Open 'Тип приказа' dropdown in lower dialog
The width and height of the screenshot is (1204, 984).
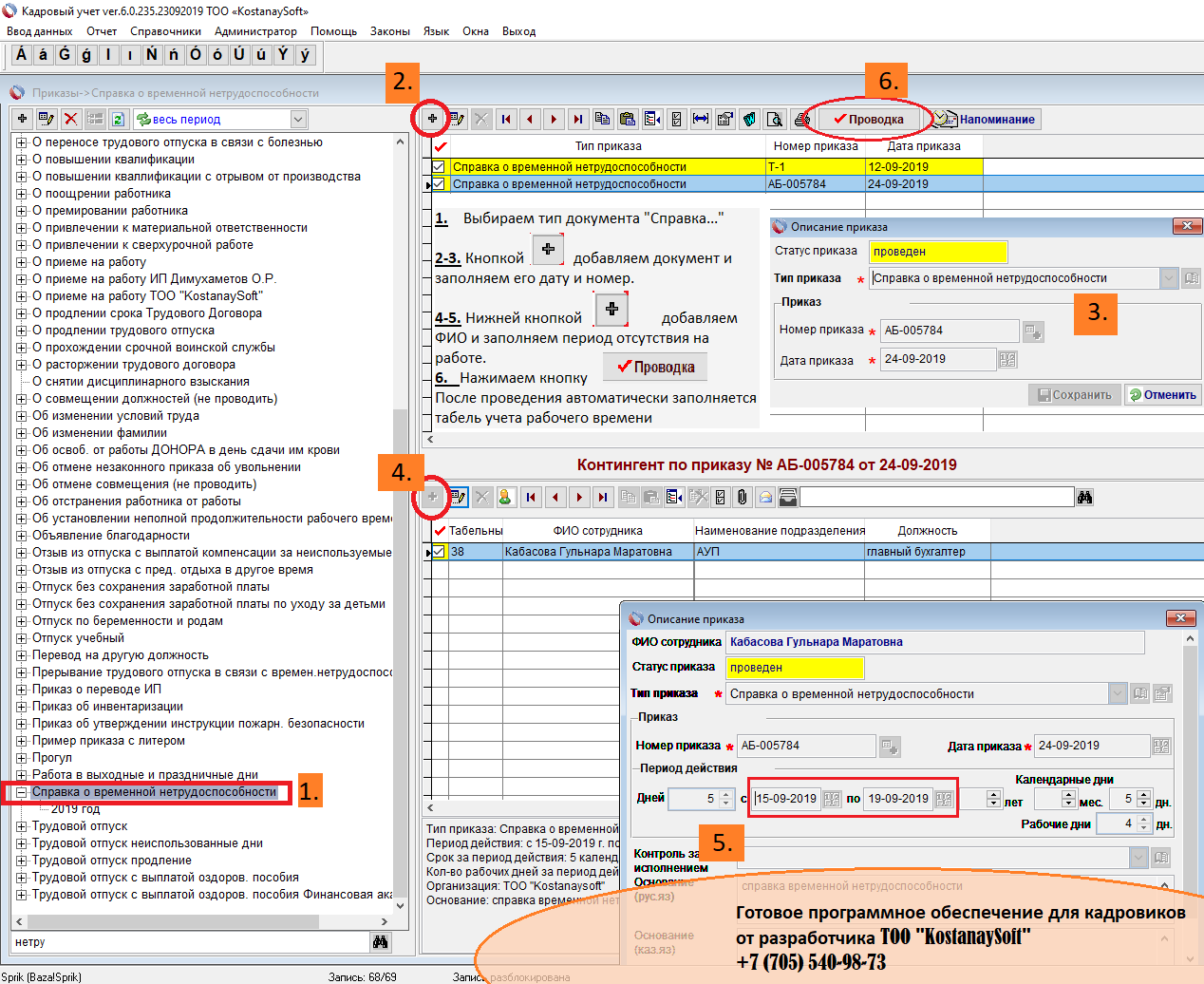tap(1118, 694)
